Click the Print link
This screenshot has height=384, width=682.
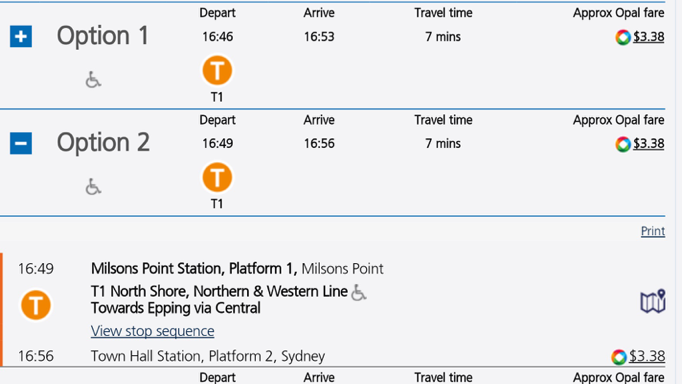coord(653,231)
